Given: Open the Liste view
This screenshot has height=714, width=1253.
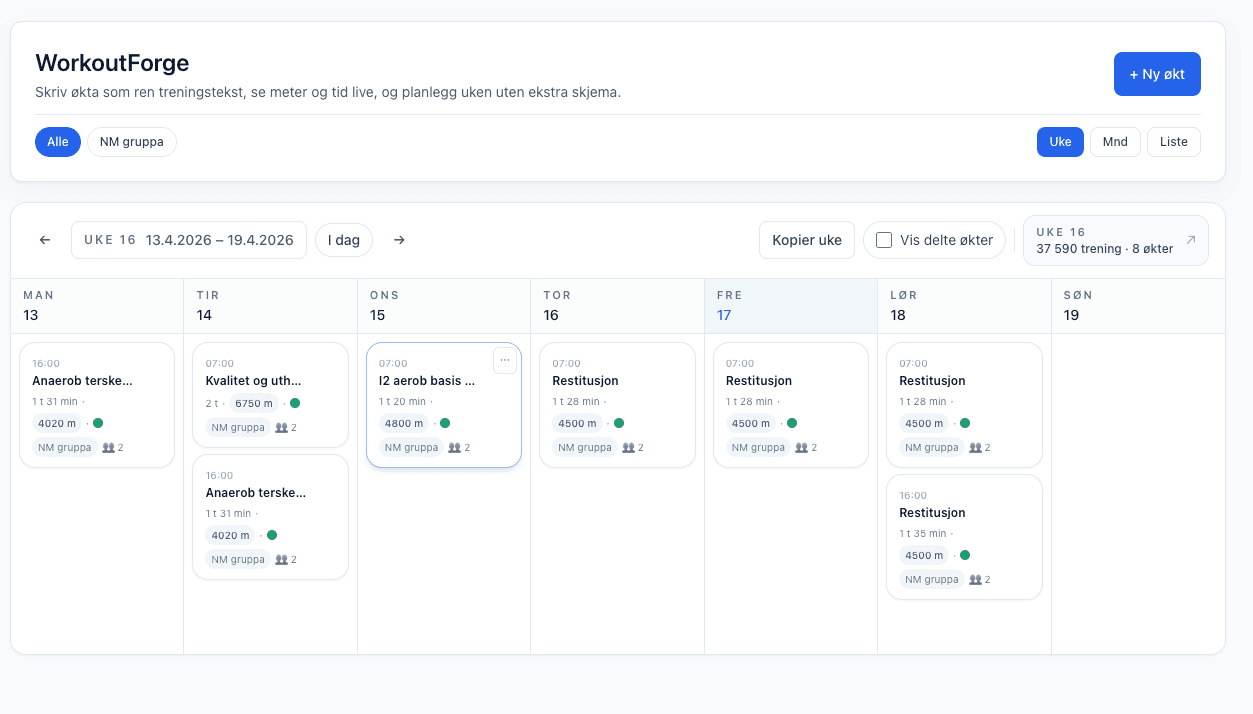Looking at the screenshot, I should point(1173,141).
